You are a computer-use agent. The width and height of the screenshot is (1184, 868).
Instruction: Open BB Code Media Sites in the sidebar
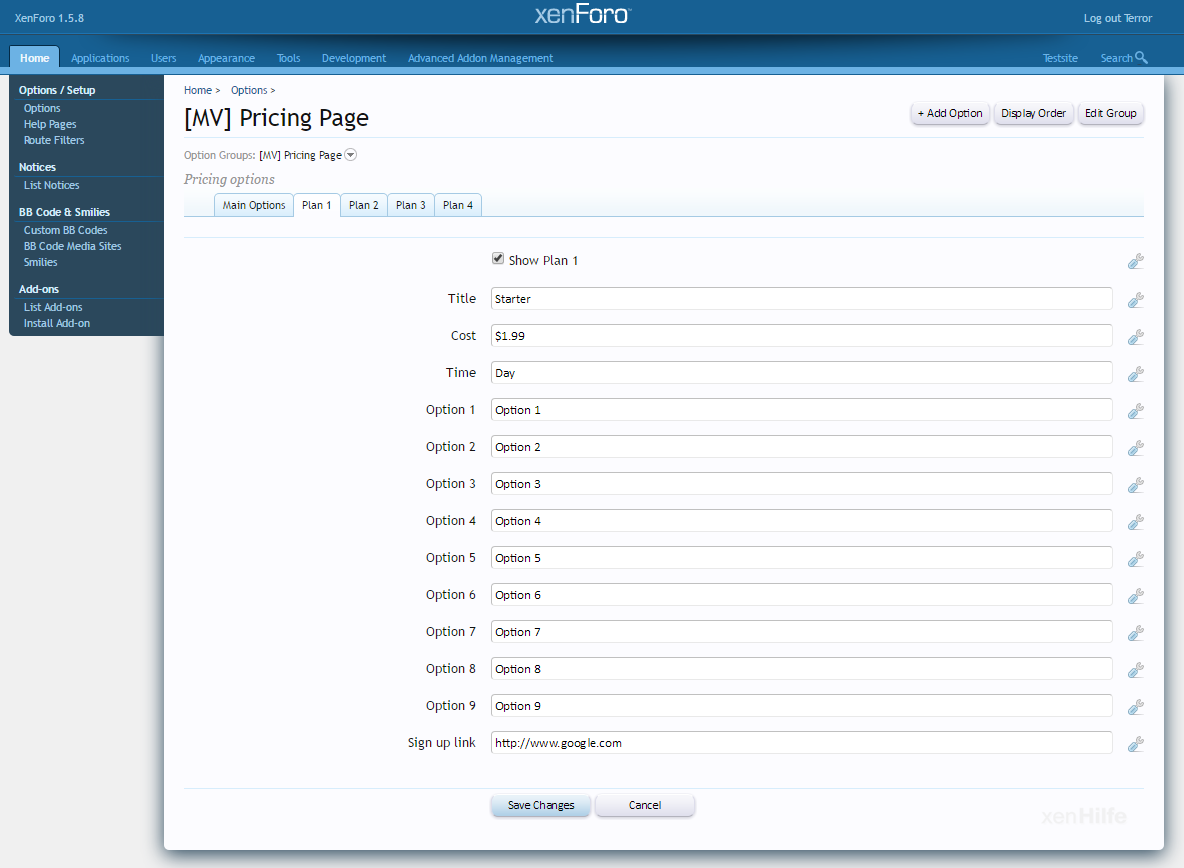[x=72, y=246]
